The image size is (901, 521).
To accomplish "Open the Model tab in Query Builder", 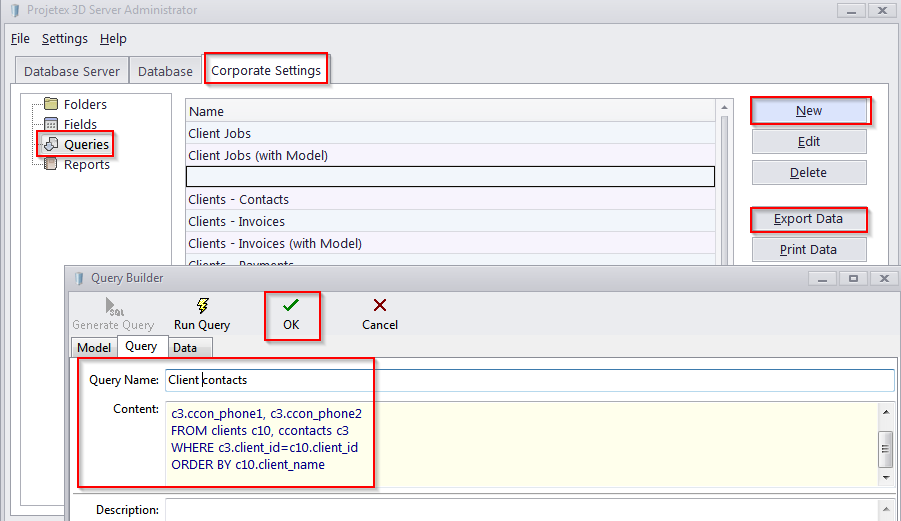I will (94, 347).
